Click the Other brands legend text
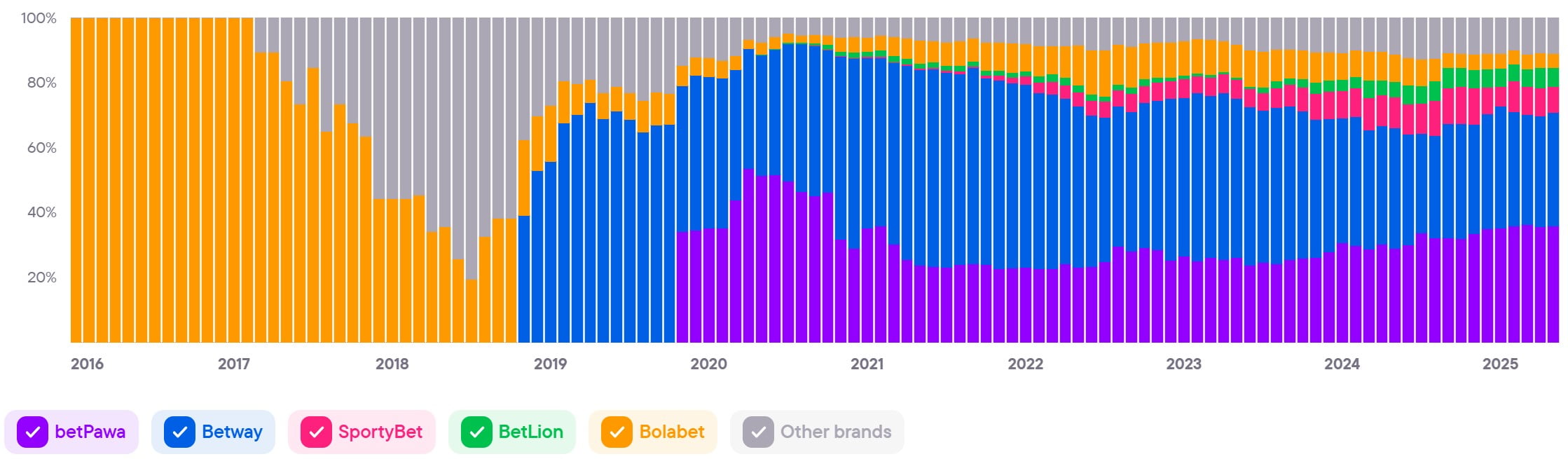Screen dimensions: 1568x459 835,432
